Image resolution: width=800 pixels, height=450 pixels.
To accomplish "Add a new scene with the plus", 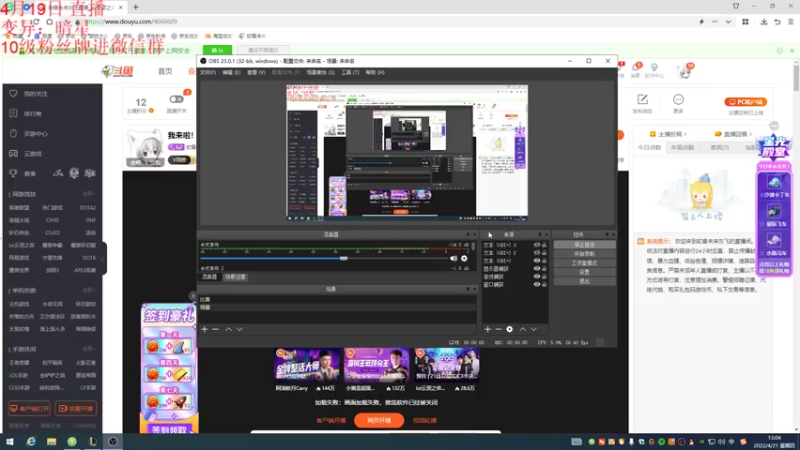I will [x=205, y=330].
